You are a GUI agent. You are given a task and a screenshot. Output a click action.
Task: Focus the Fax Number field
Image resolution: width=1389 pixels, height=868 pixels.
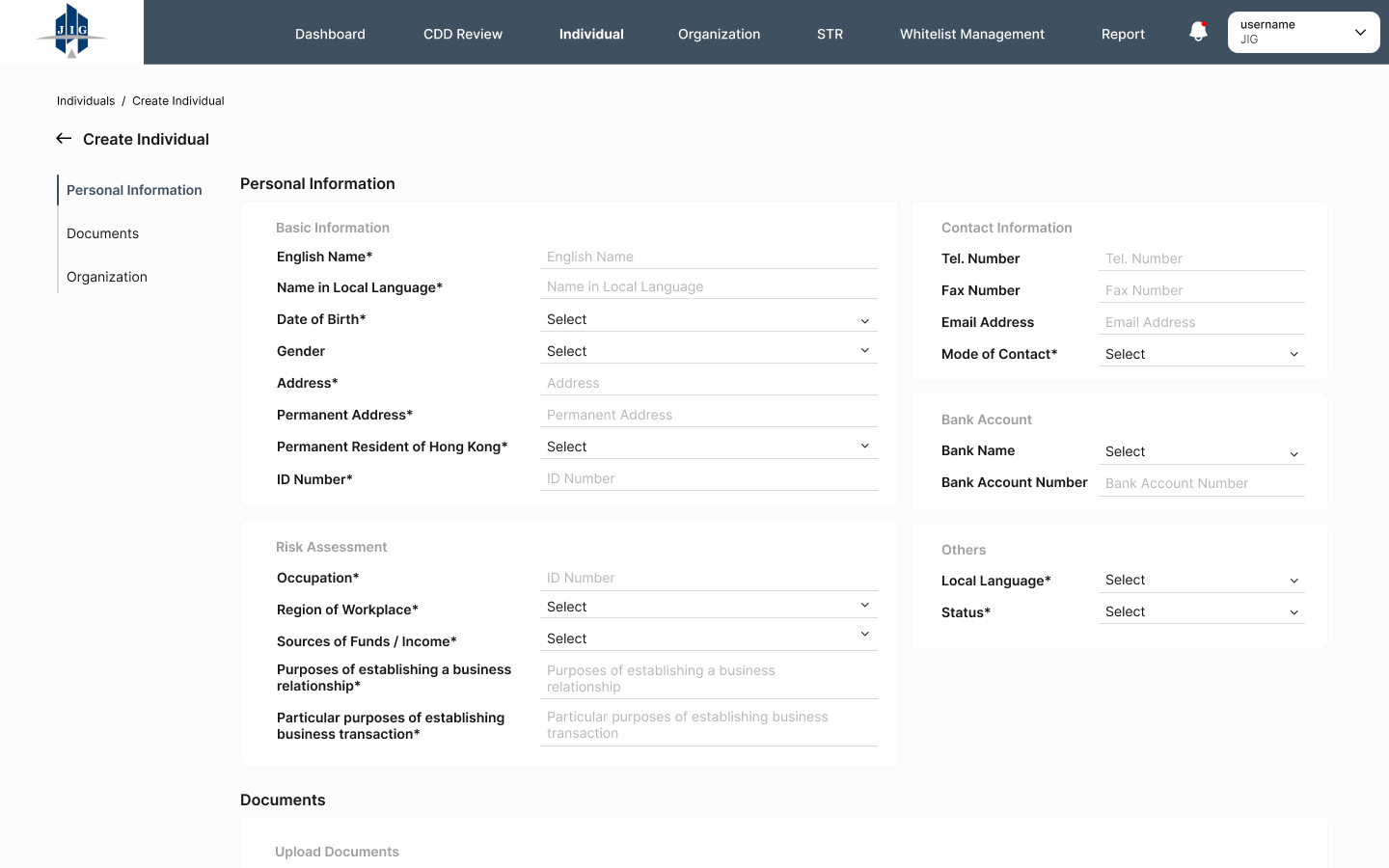(1202, 290)
